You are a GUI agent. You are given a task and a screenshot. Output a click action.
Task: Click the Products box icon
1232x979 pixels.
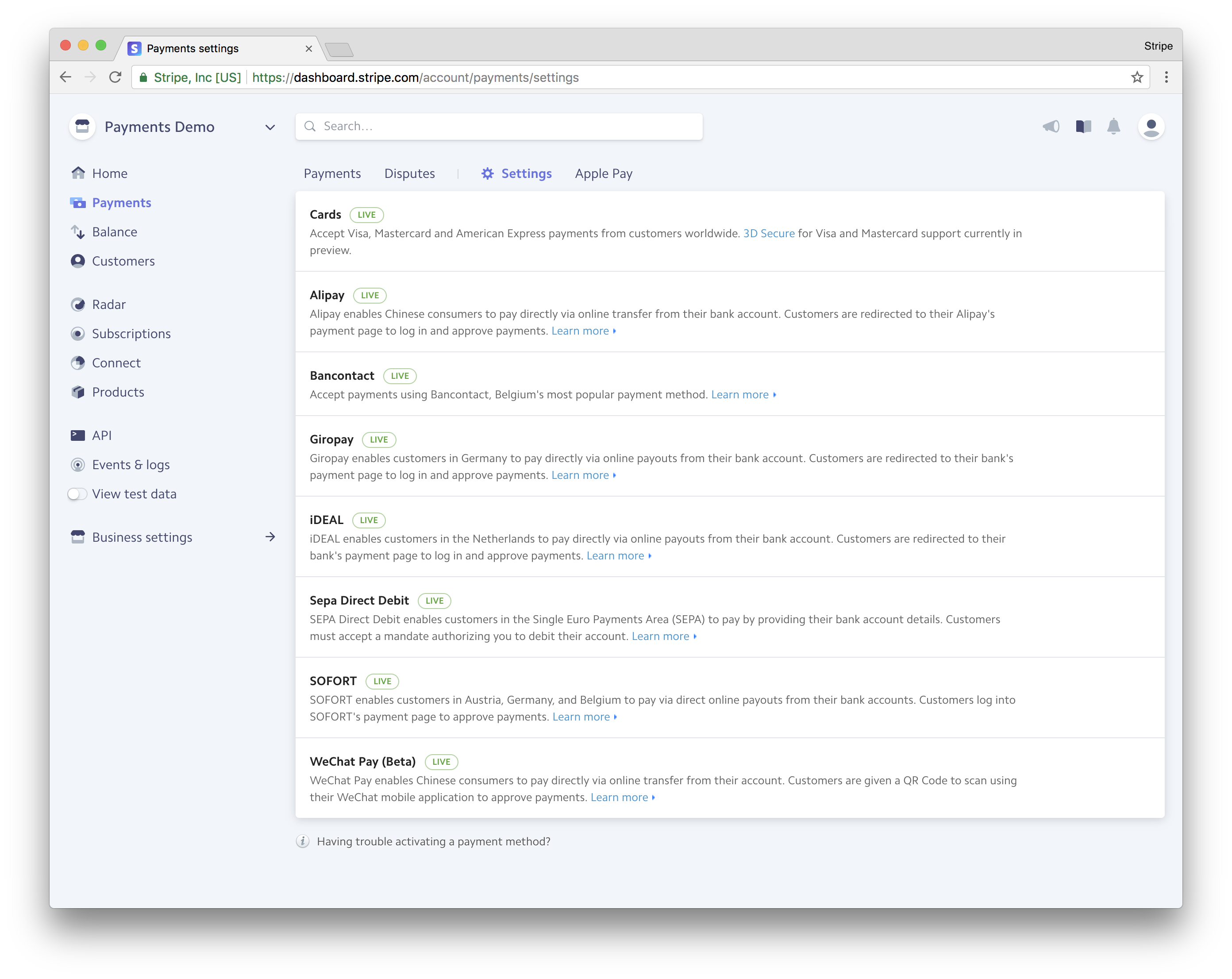coord(78,392)
